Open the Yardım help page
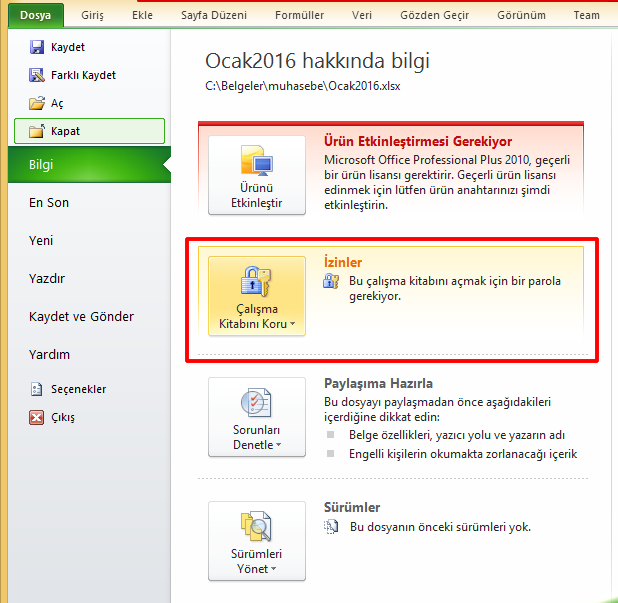Screen dimensions: 618x603 tap(49, 354)
